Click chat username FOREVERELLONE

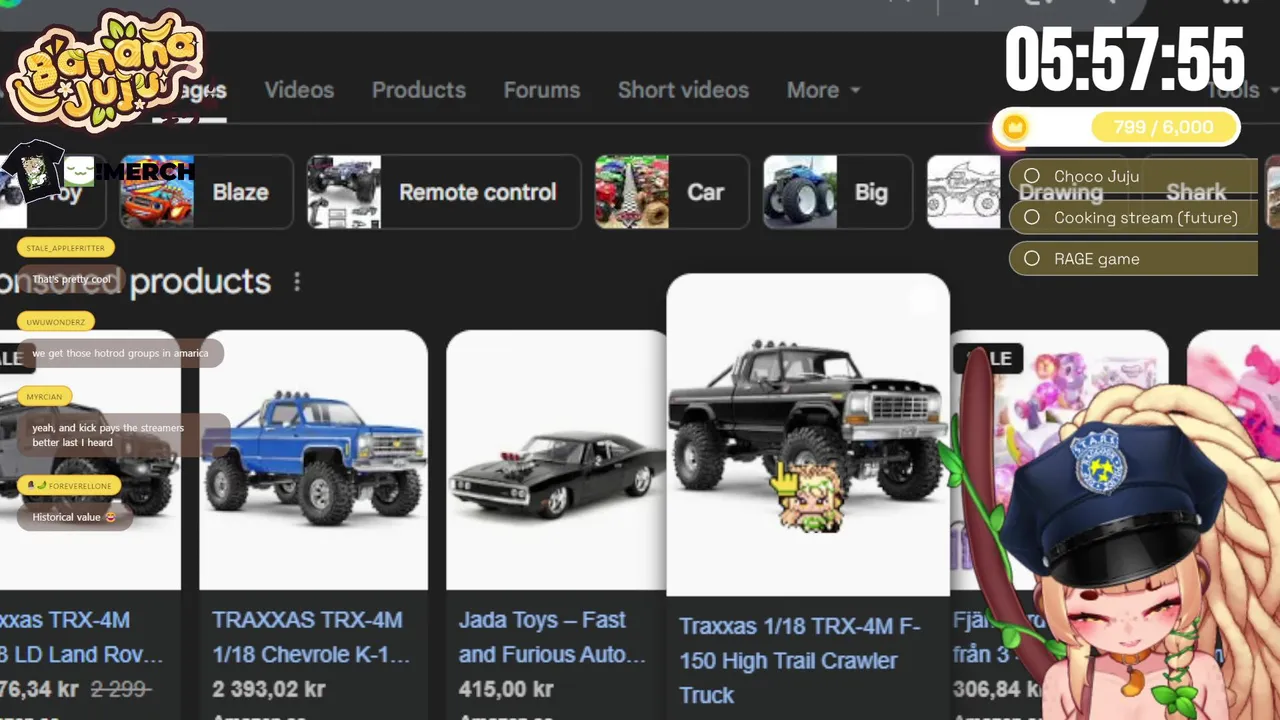(70, 485)
